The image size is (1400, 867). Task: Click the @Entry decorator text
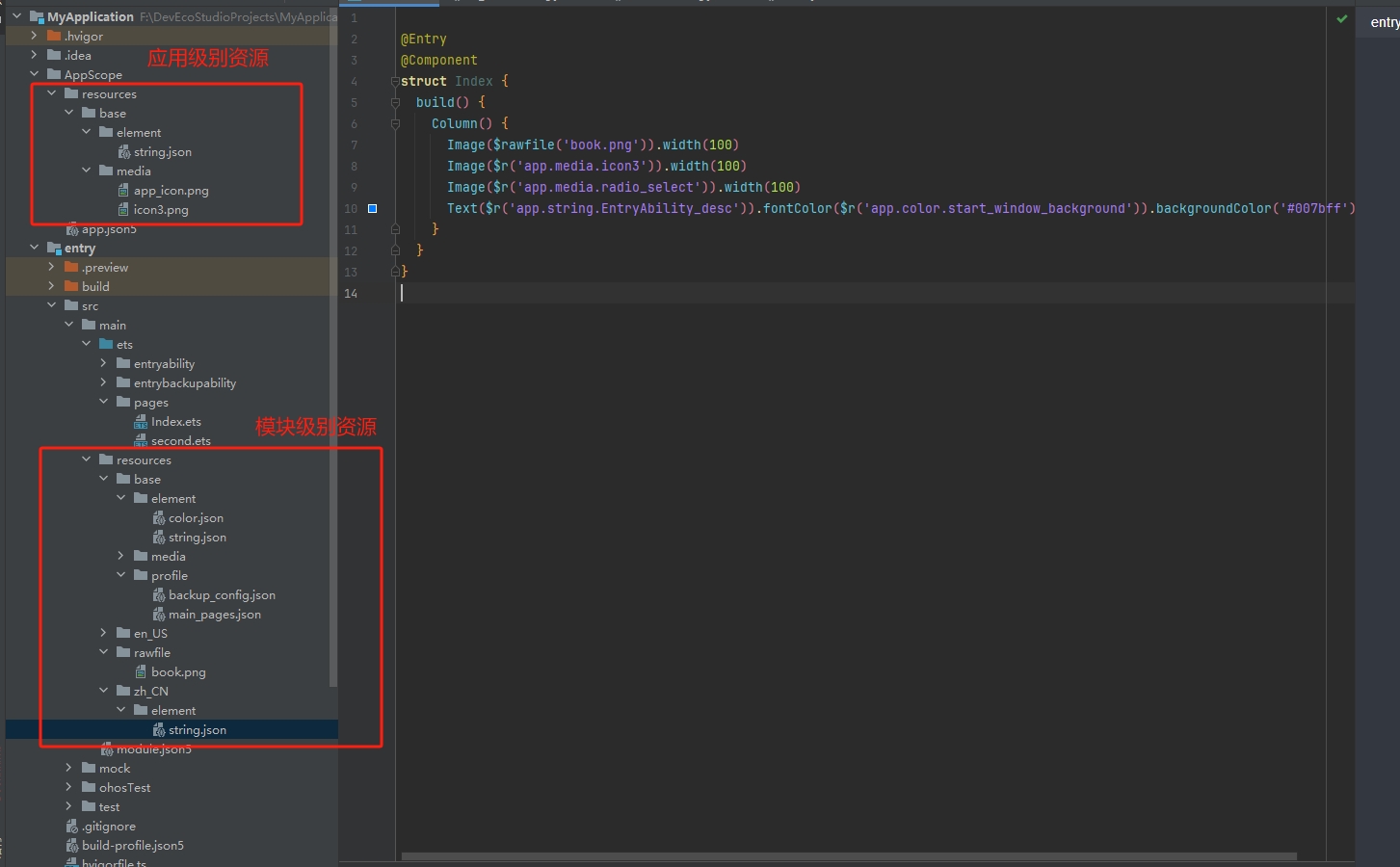click(x=424, y=39)
